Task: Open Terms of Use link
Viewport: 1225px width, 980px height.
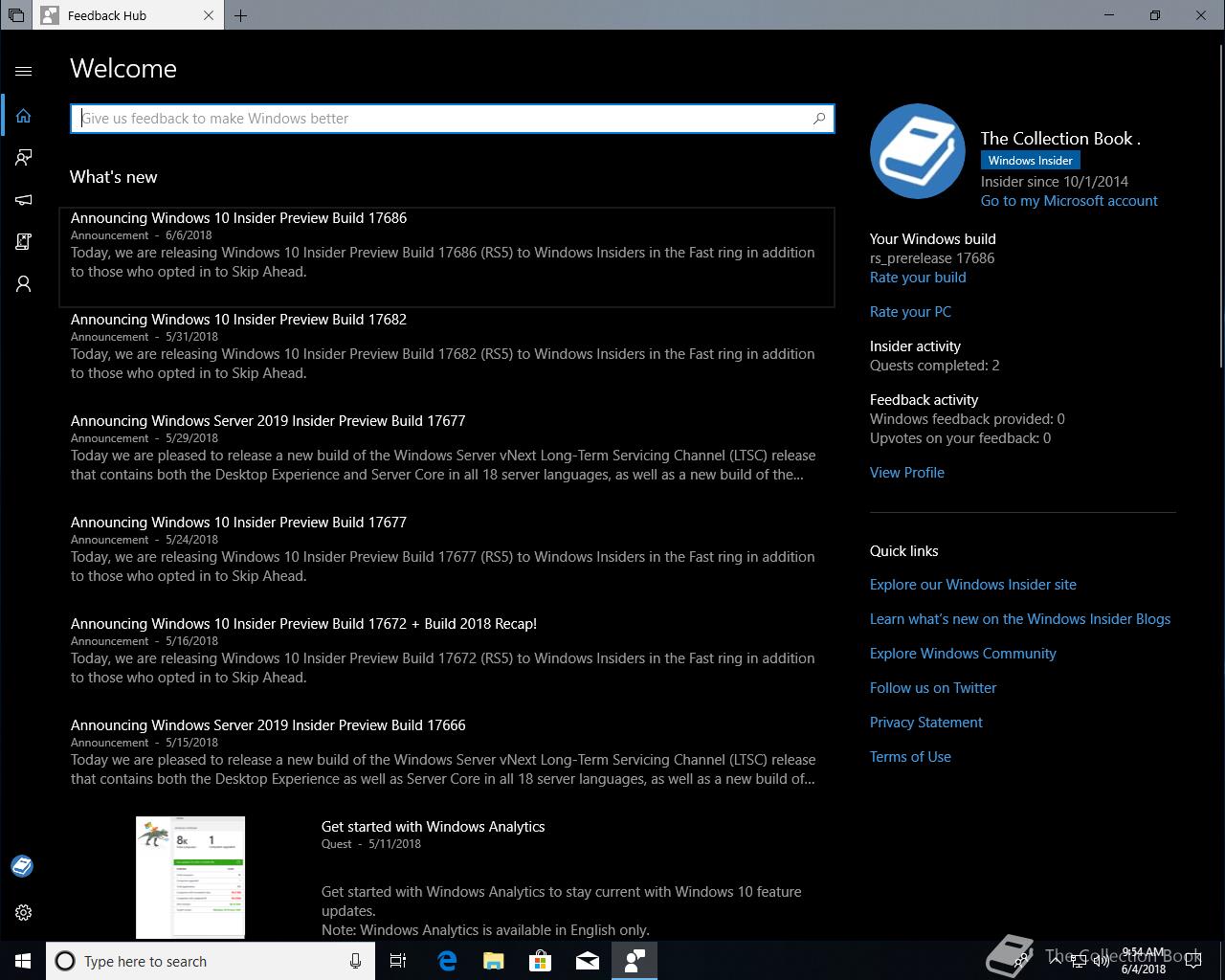Action: pyautogui.click(x=910, y=757)
